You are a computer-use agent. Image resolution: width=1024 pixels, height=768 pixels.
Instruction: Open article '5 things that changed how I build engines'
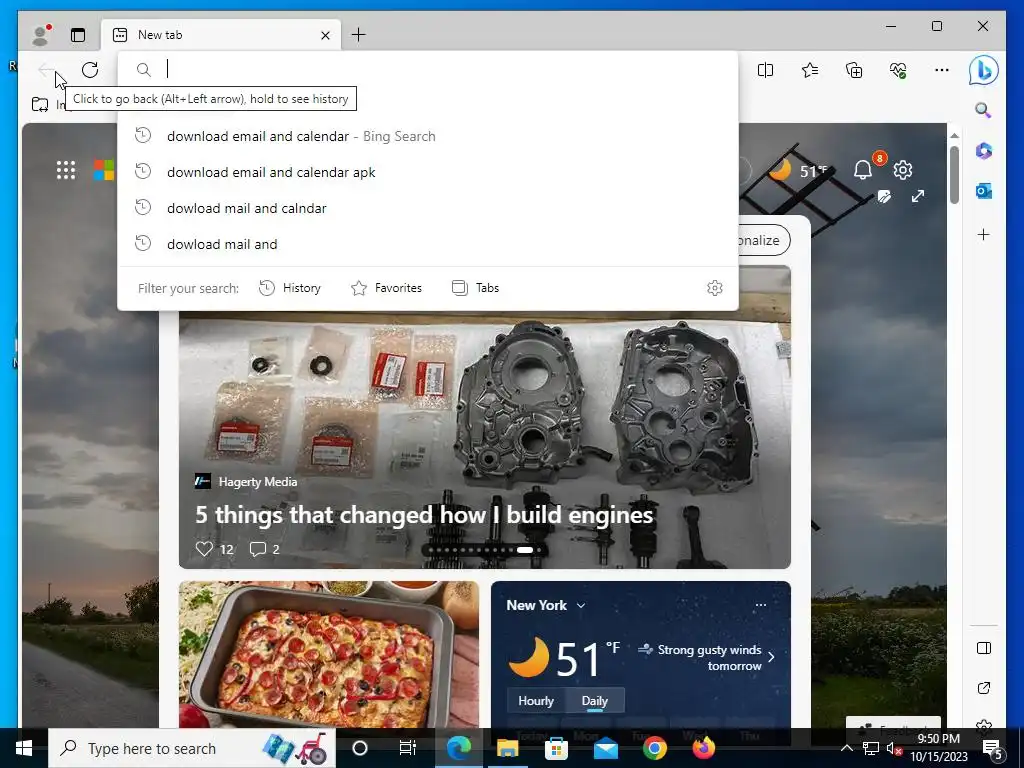(424, 515)
